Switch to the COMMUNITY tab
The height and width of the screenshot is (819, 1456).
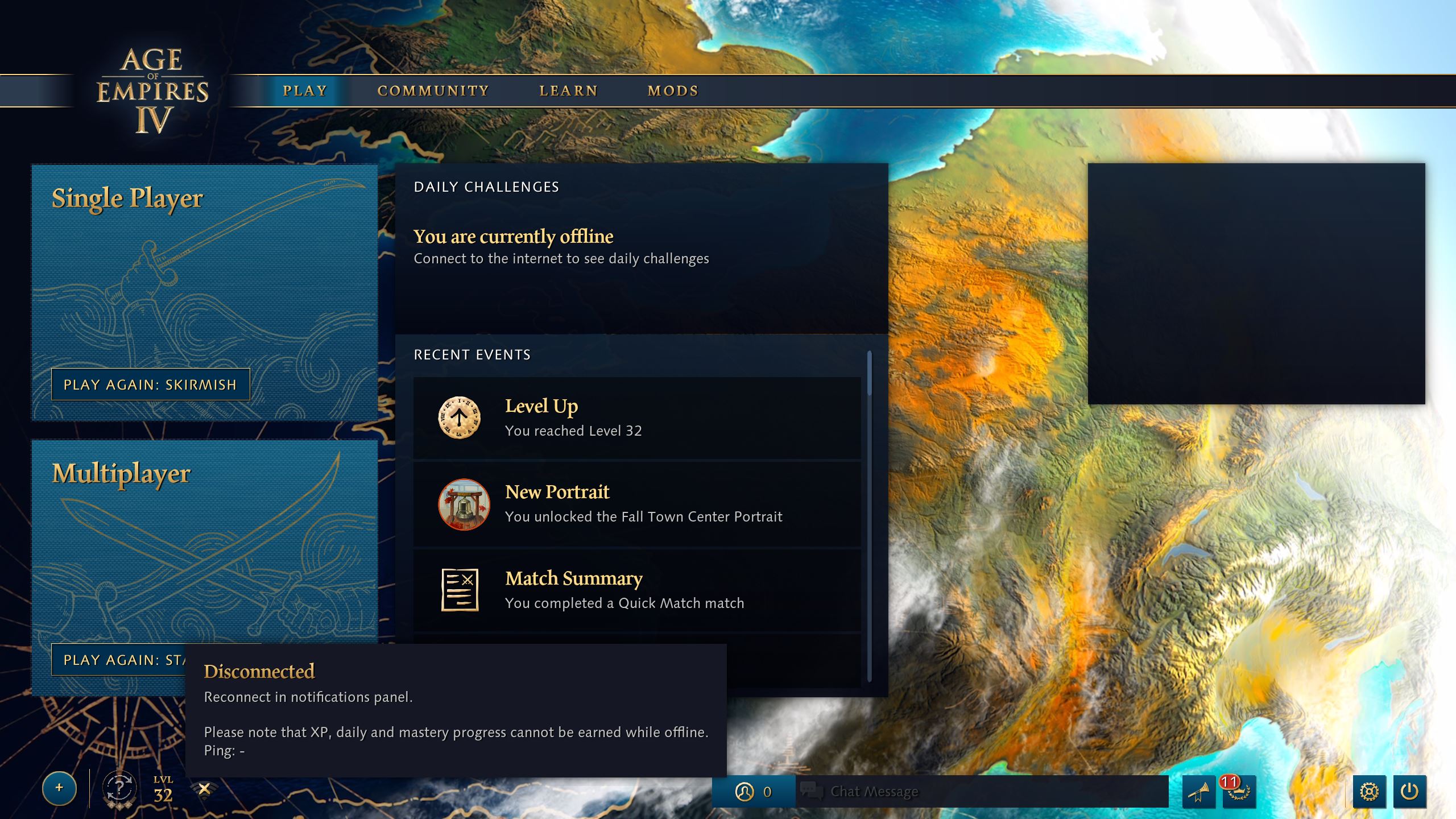pos(433,90)
